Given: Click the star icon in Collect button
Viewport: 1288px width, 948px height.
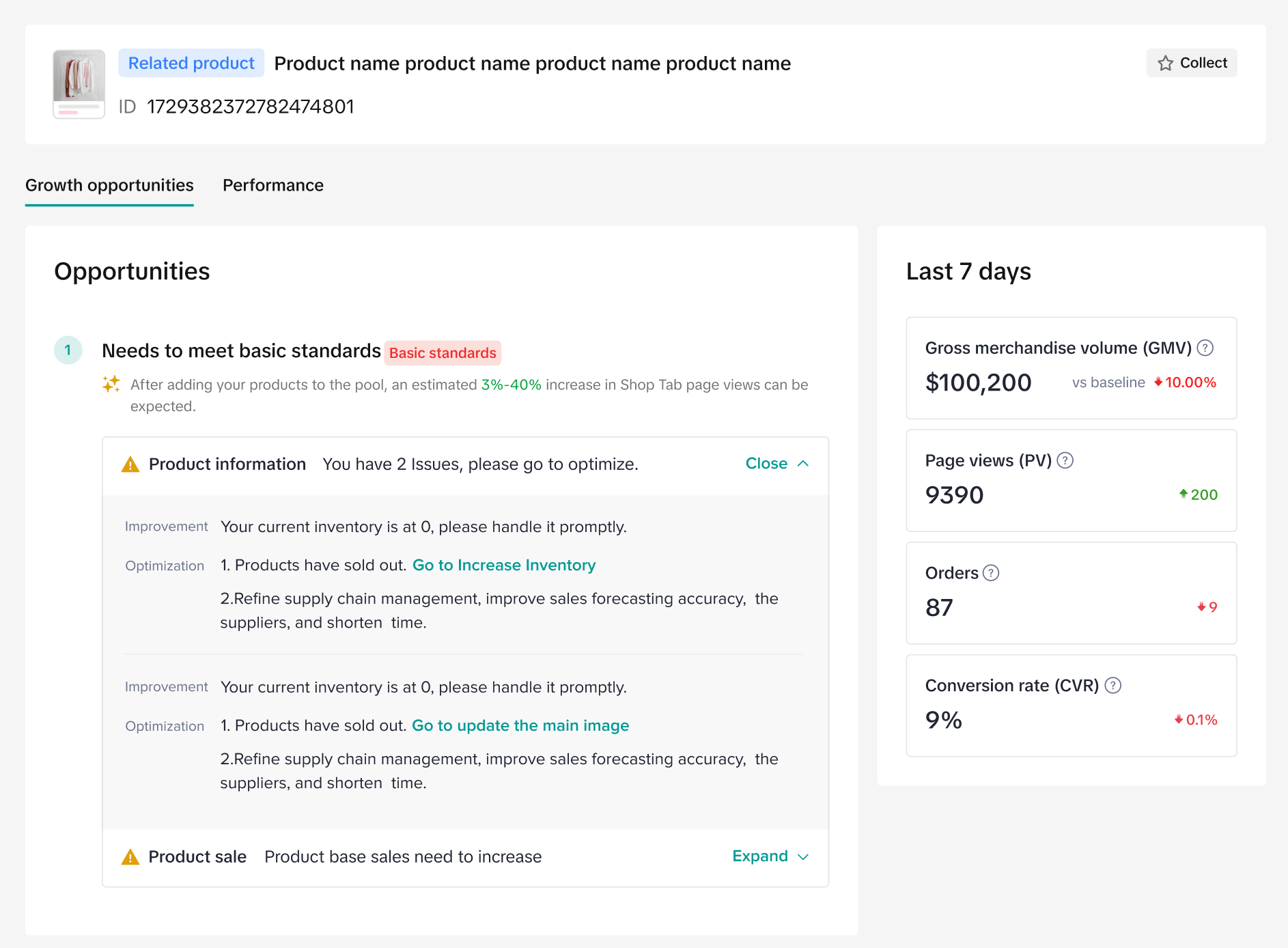Looking at the screenshot, I should (x=1165, y=64).
